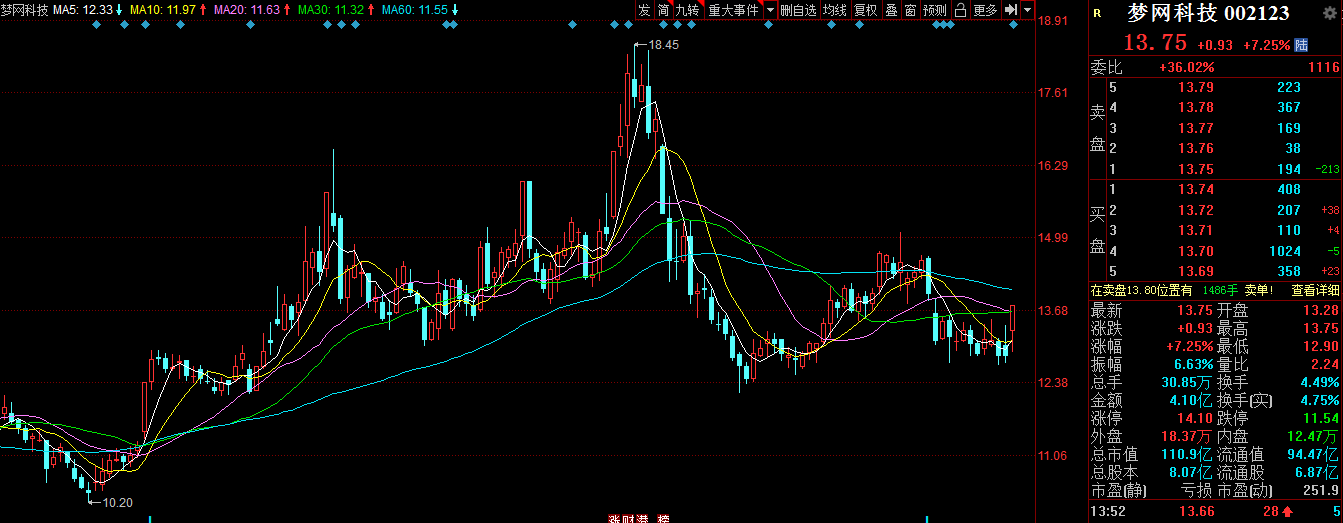1343x523 pixels.
Task: Click the 叠 overlay icon
Action: click(891, 10)
